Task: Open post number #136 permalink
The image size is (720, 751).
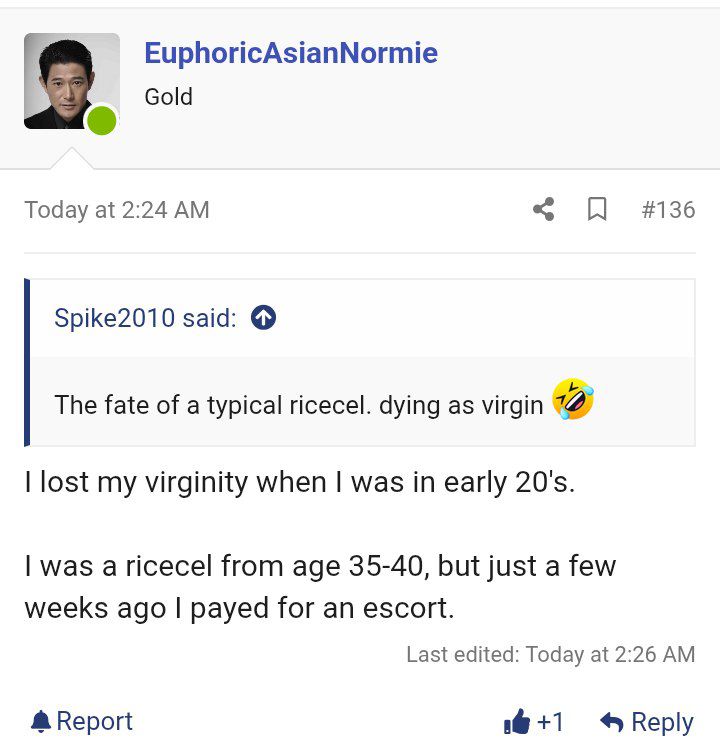Action: coord(667,209)
